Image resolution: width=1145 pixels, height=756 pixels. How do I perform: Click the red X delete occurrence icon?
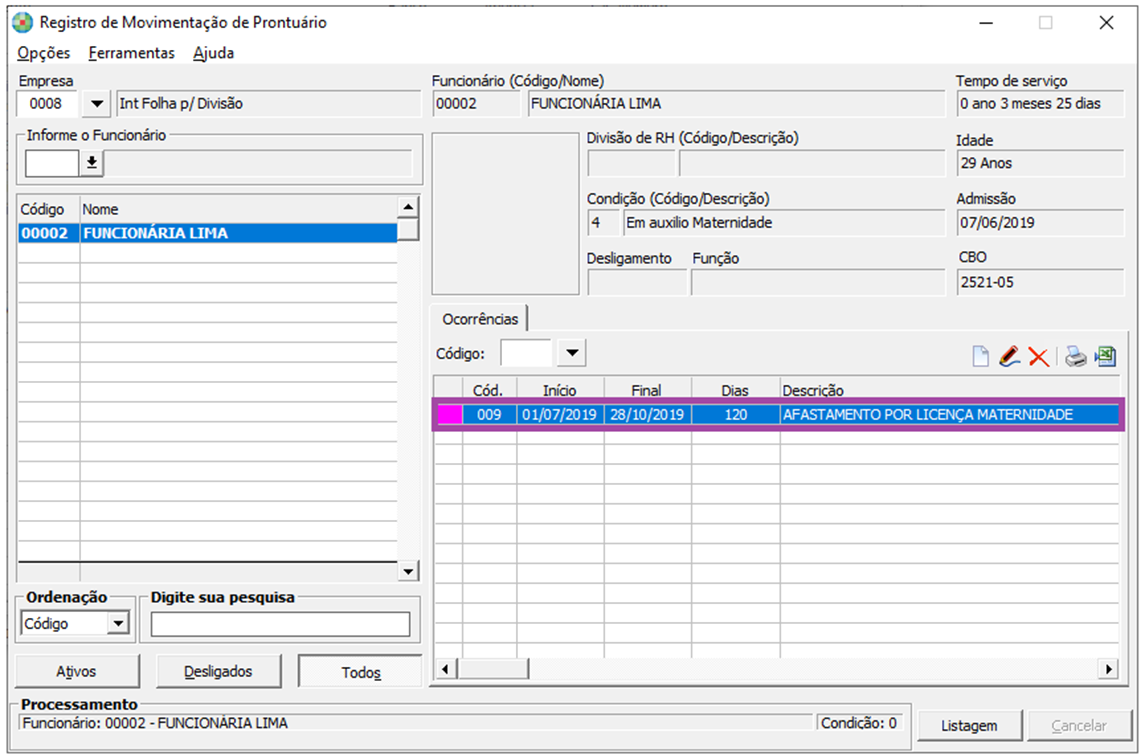click(x=1038, y=357)
